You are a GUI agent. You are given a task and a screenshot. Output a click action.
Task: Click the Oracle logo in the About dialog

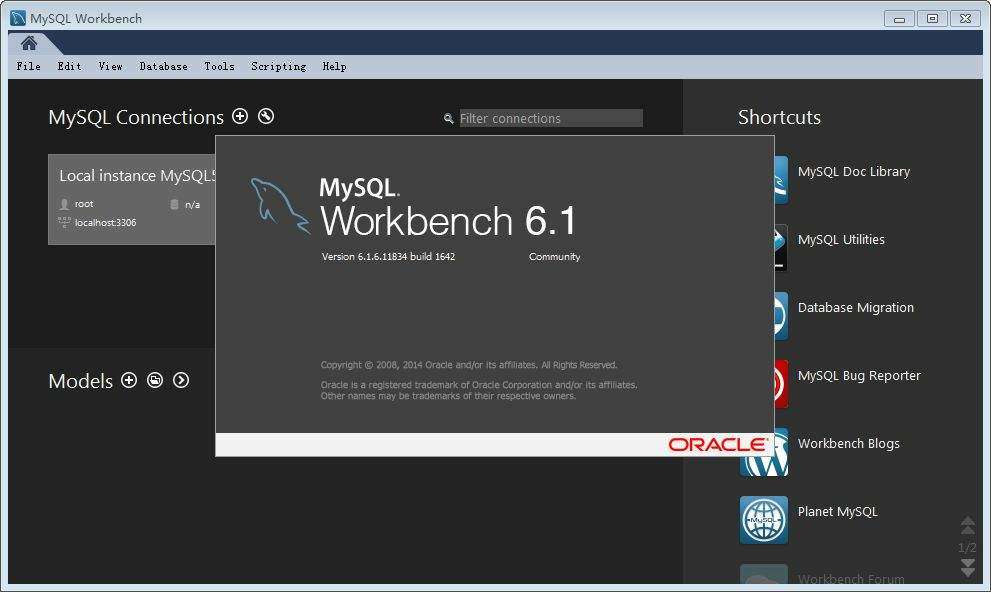(718, 445)
